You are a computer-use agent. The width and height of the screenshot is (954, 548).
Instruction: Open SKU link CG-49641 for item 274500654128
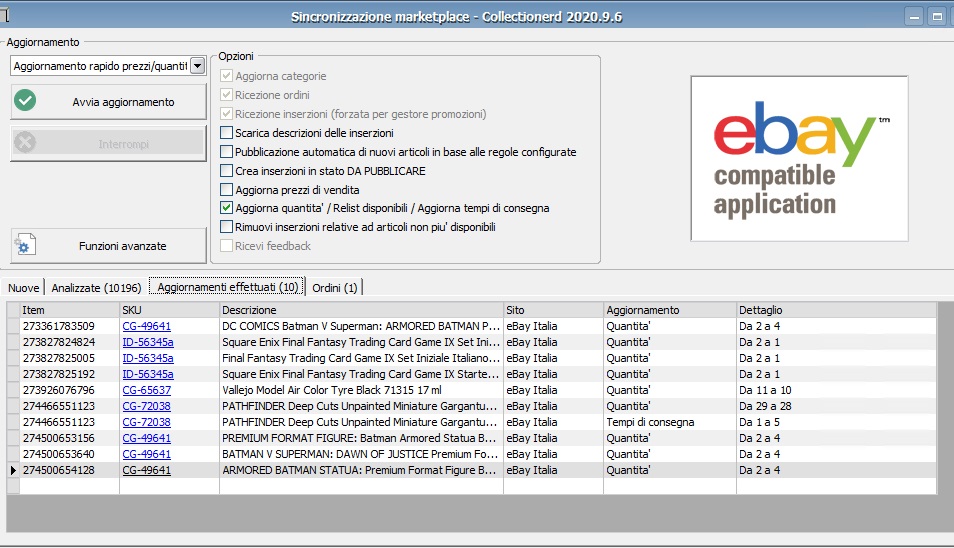click(x=147, y=470)
